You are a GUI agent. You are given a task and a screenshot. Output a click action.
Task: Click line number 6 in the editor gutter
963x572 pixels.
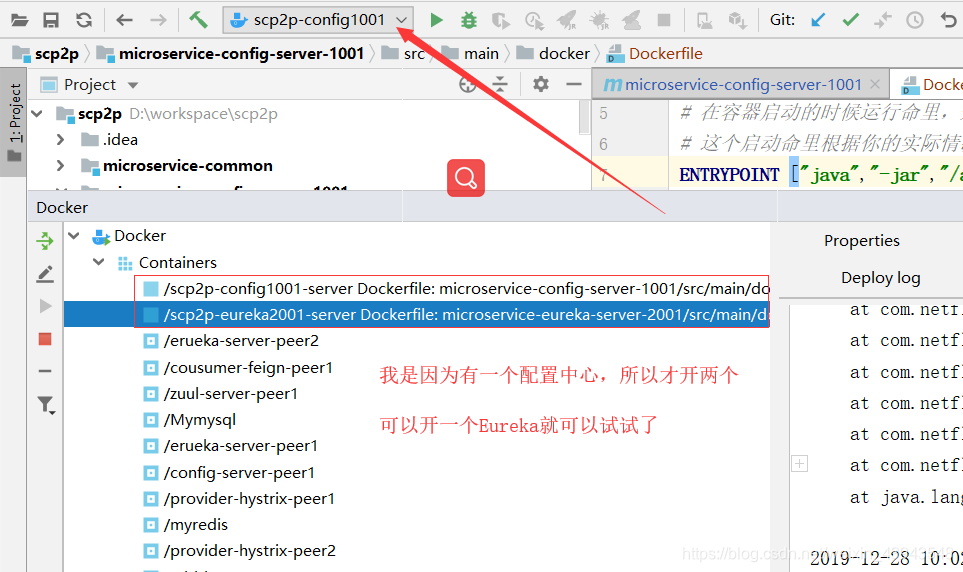coord(604,144)
